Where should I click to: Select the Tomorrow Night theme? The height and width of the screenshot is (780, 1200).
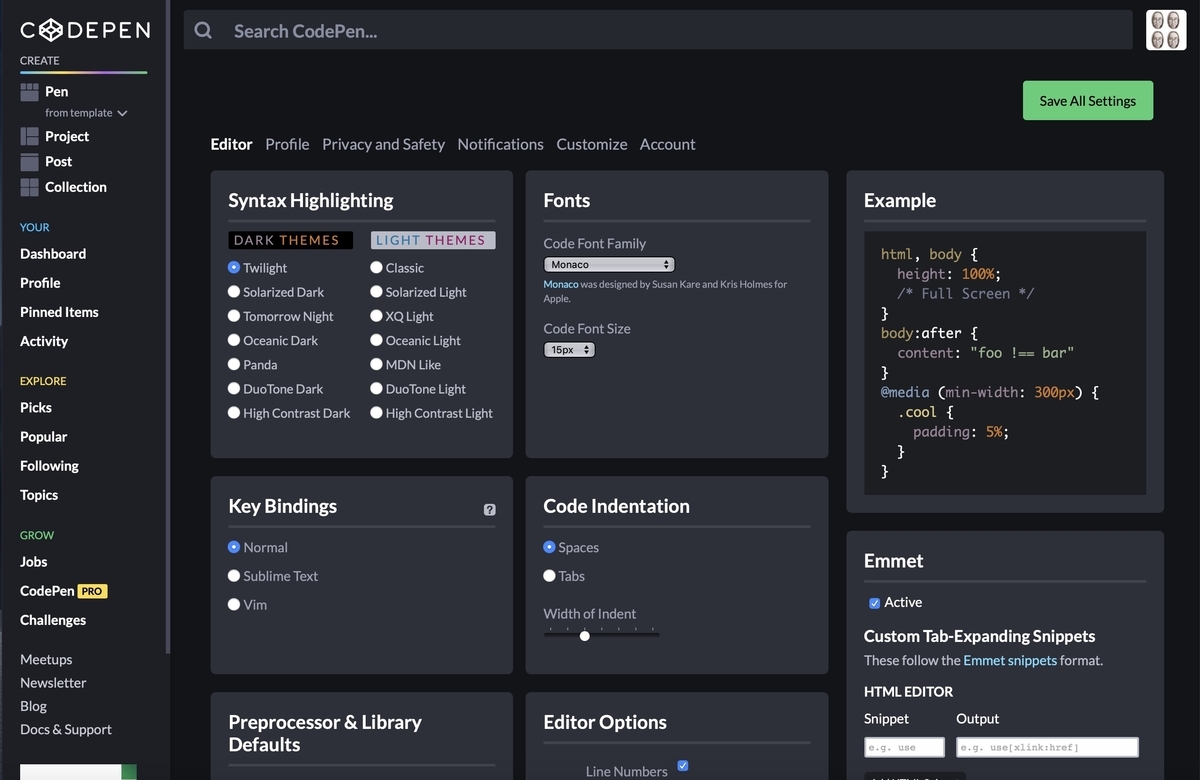[x=234, y=315]
